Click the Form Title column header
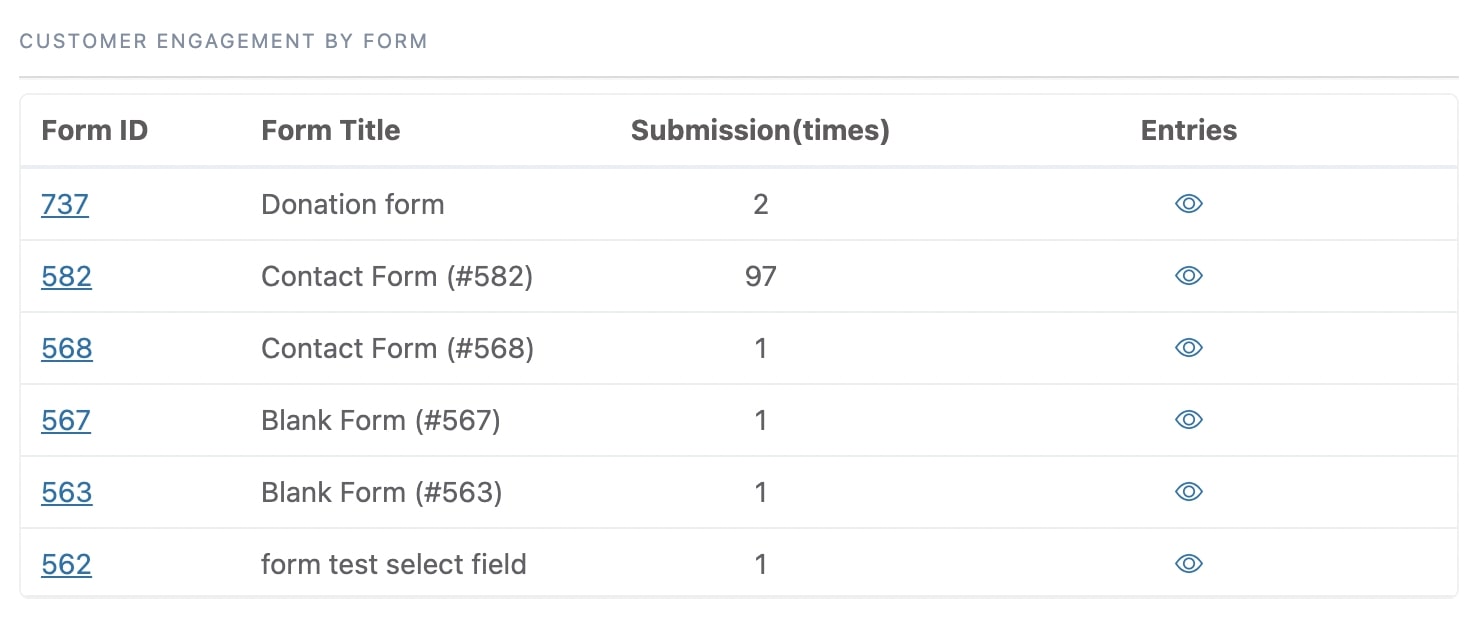 (331, 130)
